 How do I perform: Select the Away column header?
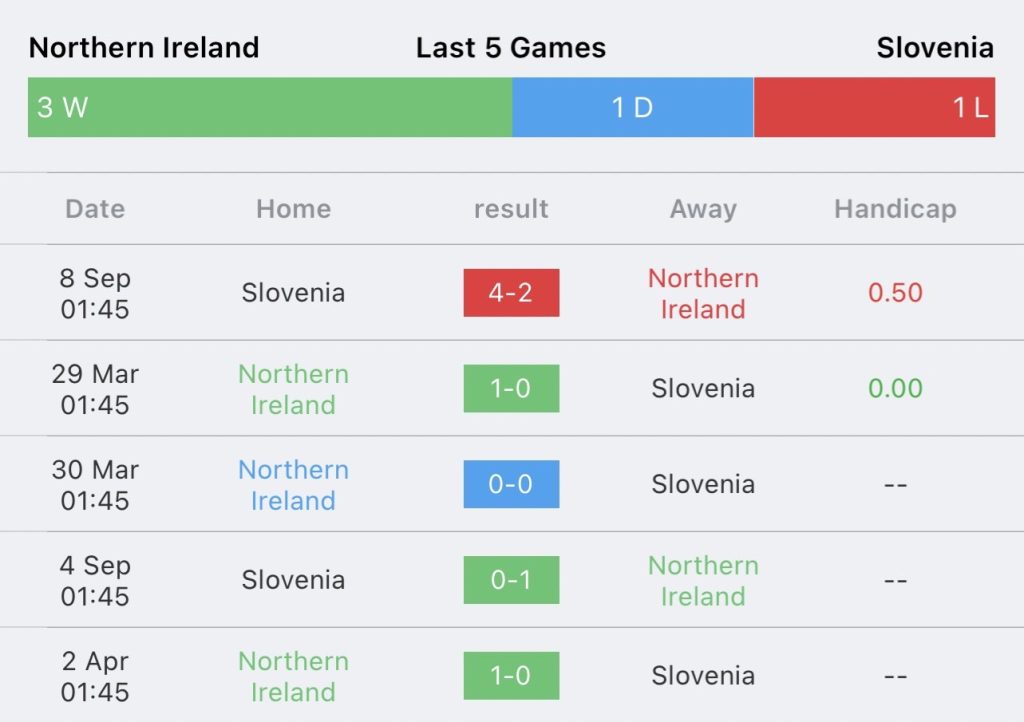703,210
